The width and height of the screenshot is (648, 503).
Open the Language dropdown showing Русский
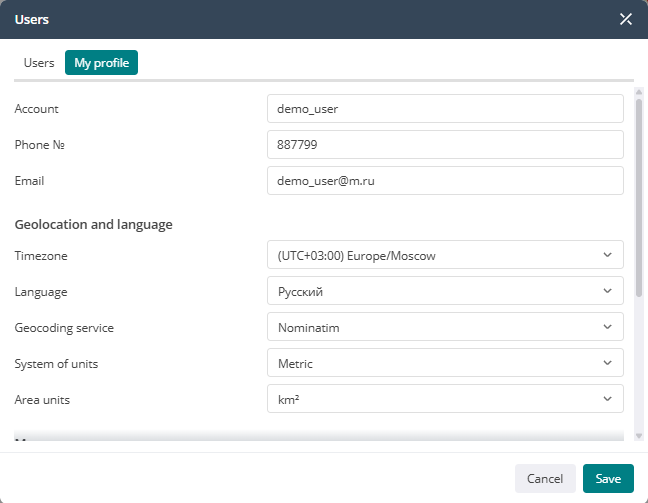(445, 291)
